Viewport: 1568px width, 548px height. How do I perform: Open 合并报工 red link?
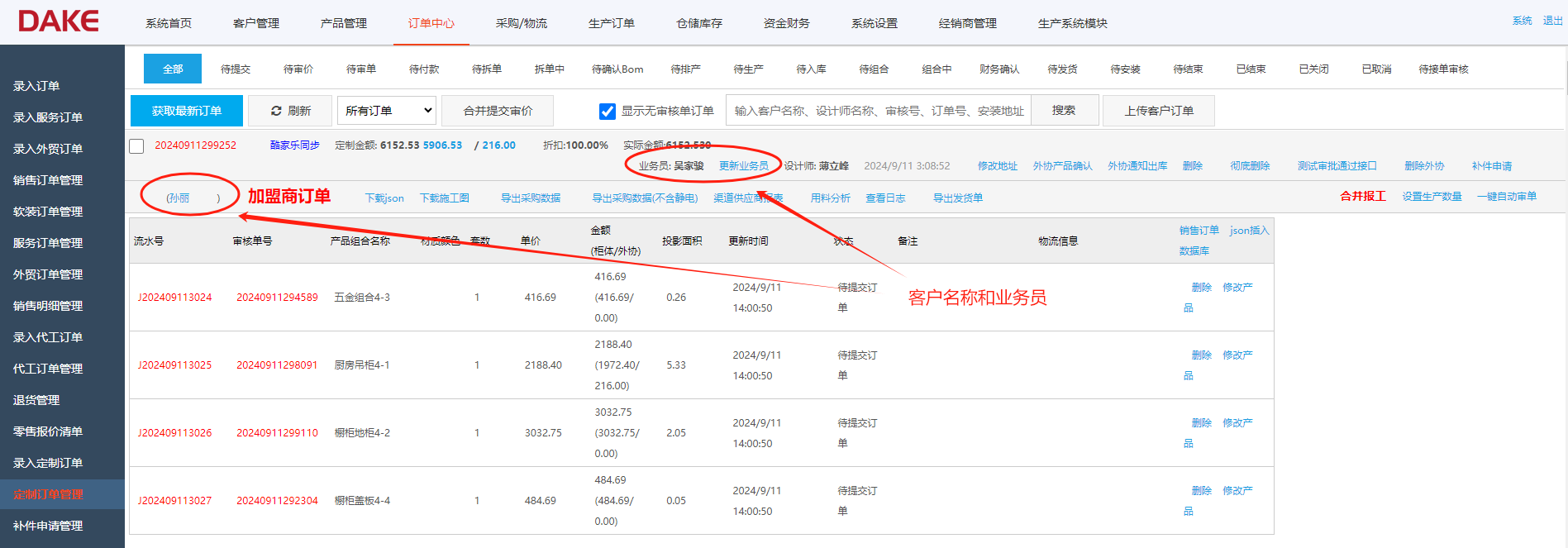point(1362,197)
